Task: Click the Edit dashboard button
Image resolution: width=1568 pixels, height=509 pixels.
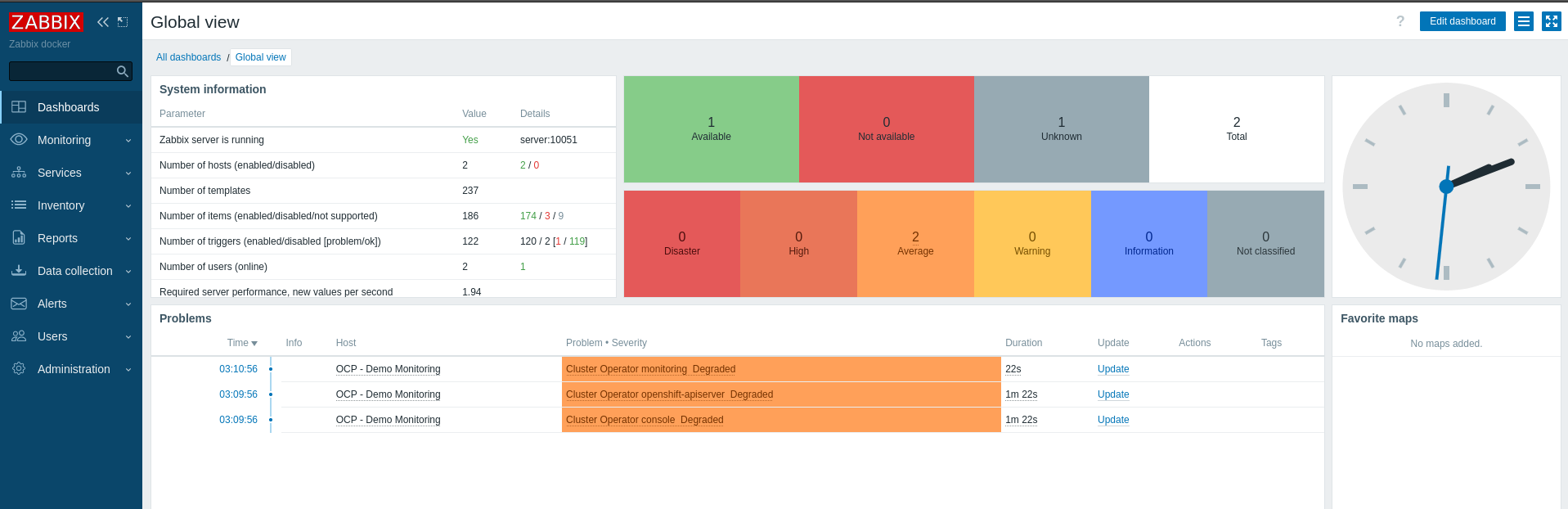Action: (1462, 21)
